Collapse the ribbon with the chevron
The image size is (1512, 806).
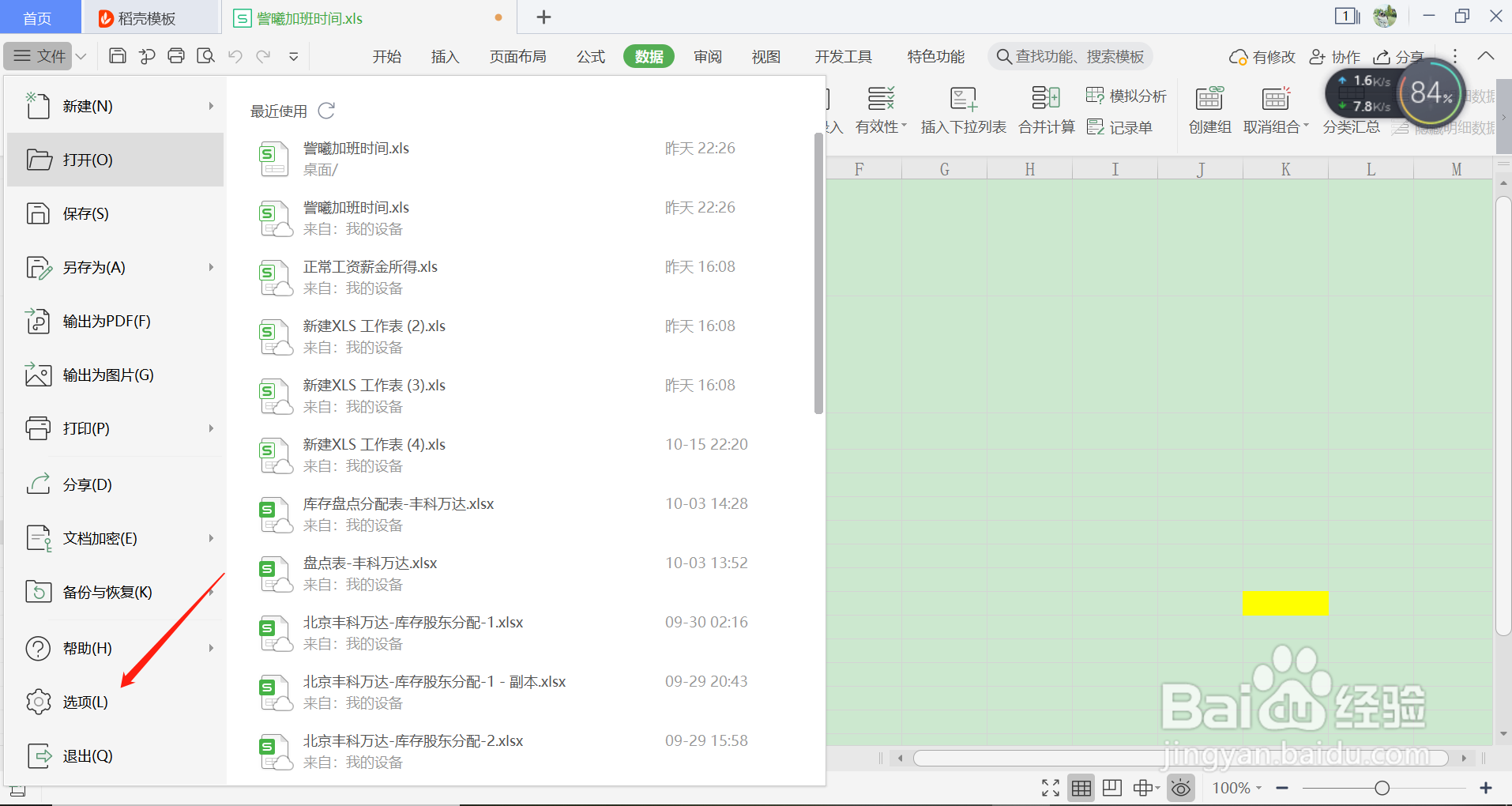click(1486, 56)
